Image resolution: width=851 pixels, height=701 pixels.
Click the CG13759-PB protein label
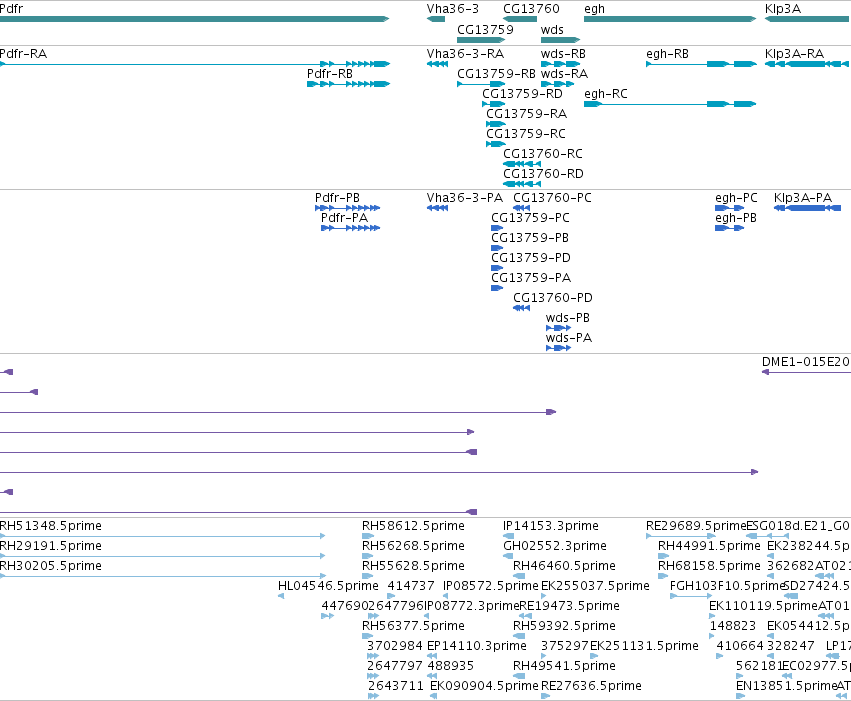click(x=530, y=238)
